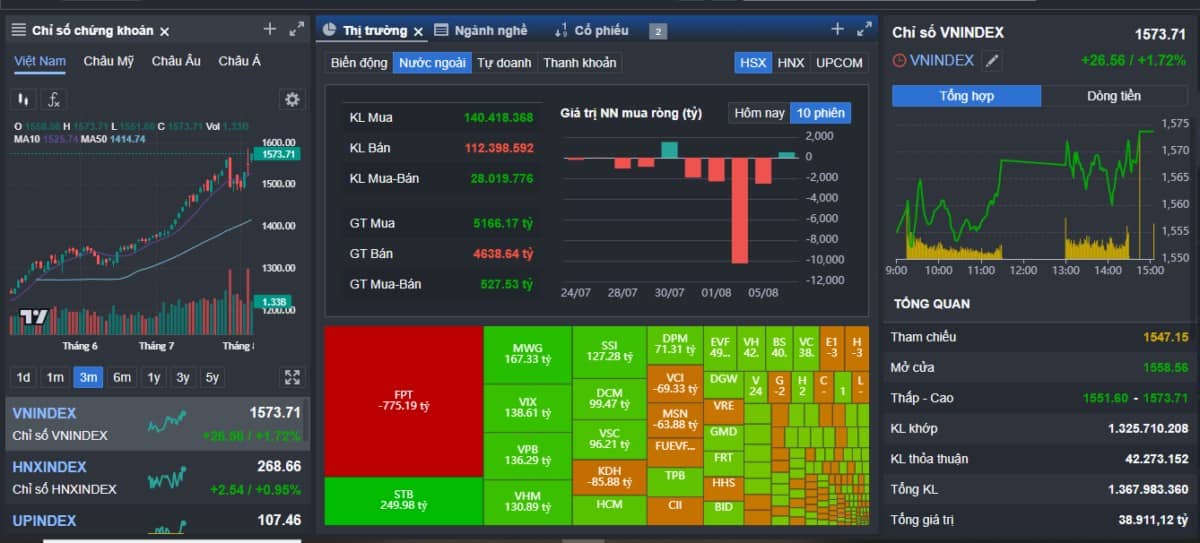Screen dimensions: 1200x543
Task: Select the Việt Nam region tab
Action: pyautogui.click(x=40, y=61)
